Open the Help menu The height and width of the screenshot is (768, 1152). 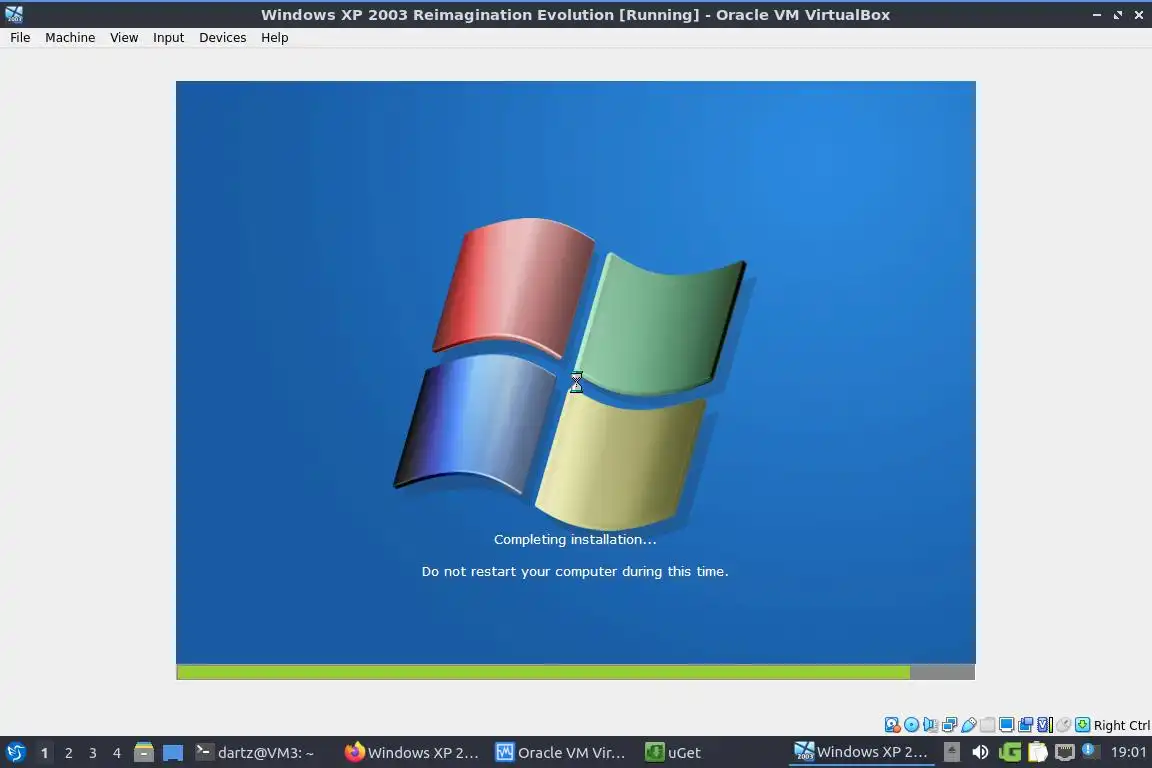[x=274, y=37]
